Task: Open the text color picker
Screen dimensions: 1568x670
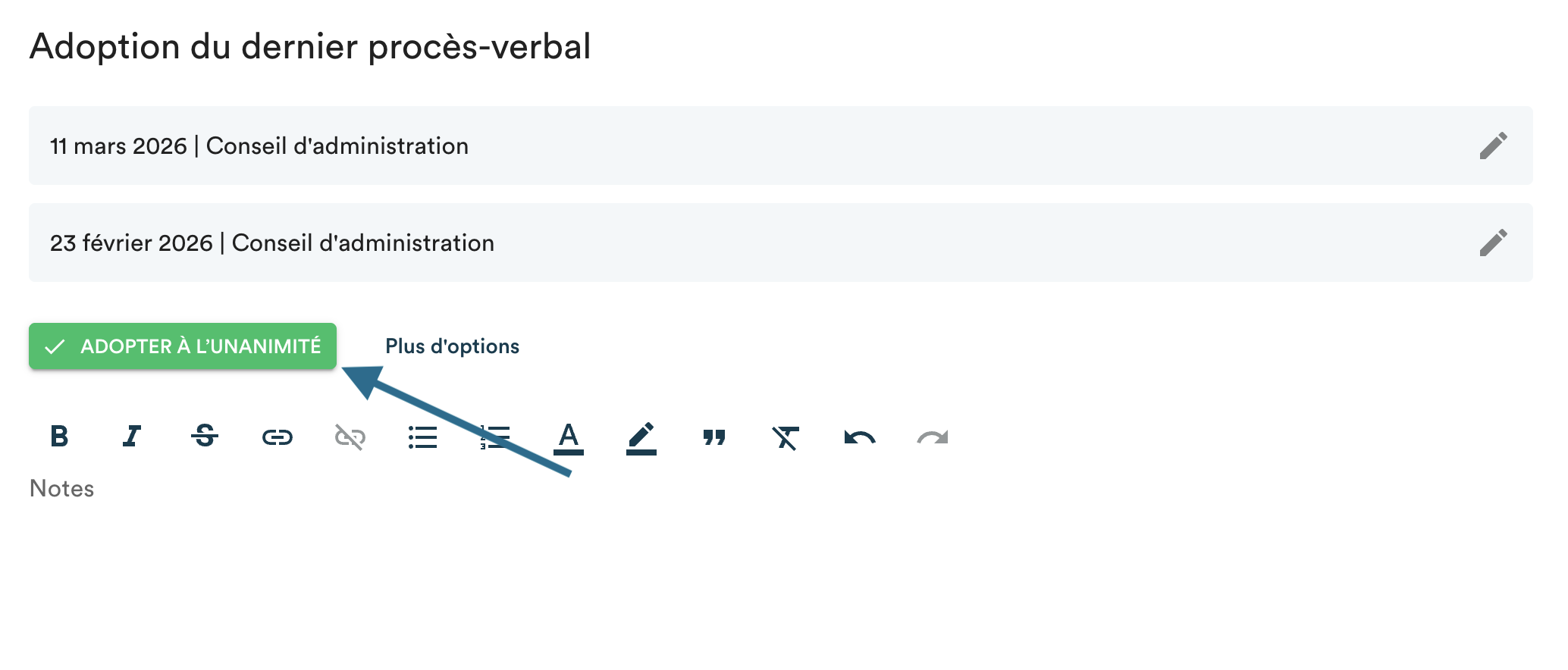Action: pos(569,437)
